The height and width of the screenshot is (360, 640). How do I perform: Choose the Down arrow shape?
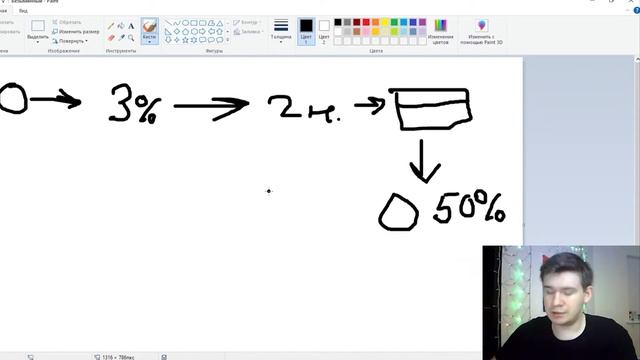click(x=168, y=40)
